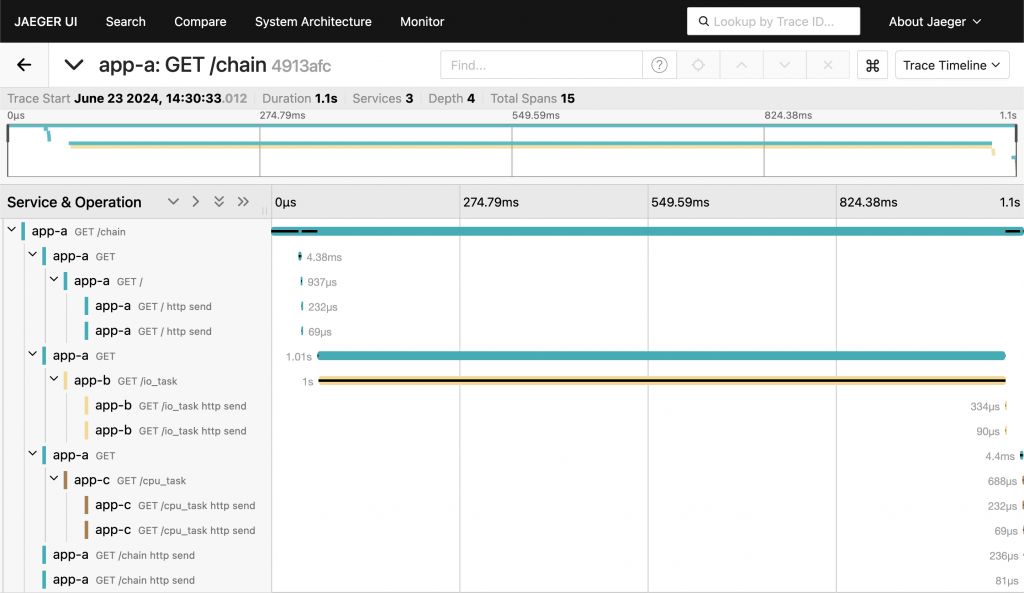The image size is (1024, 593).
Task: Clear the find search with X icon
Action: click(x=827, y=65)
